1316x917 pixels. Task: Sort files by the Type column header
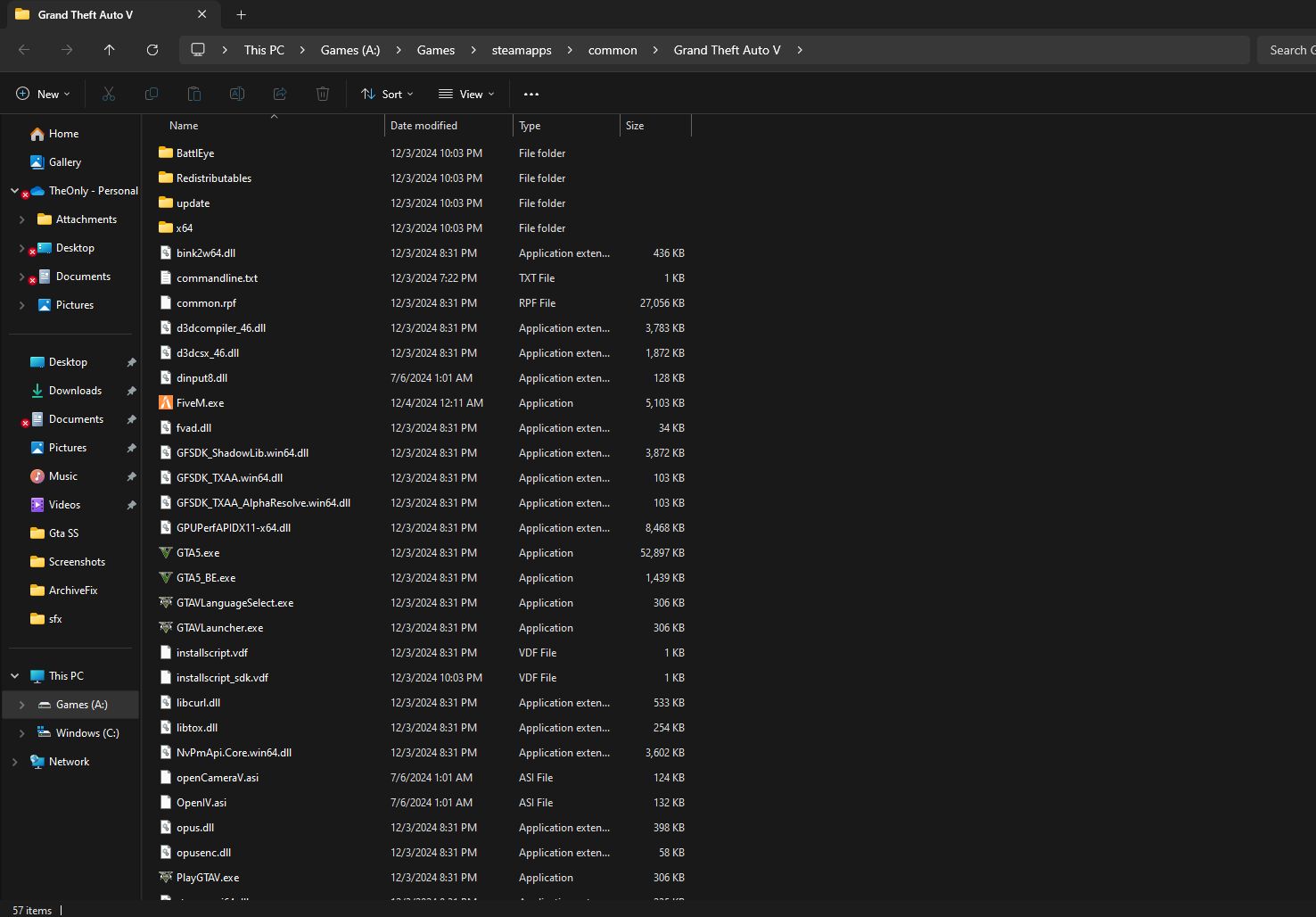(530, 126)
